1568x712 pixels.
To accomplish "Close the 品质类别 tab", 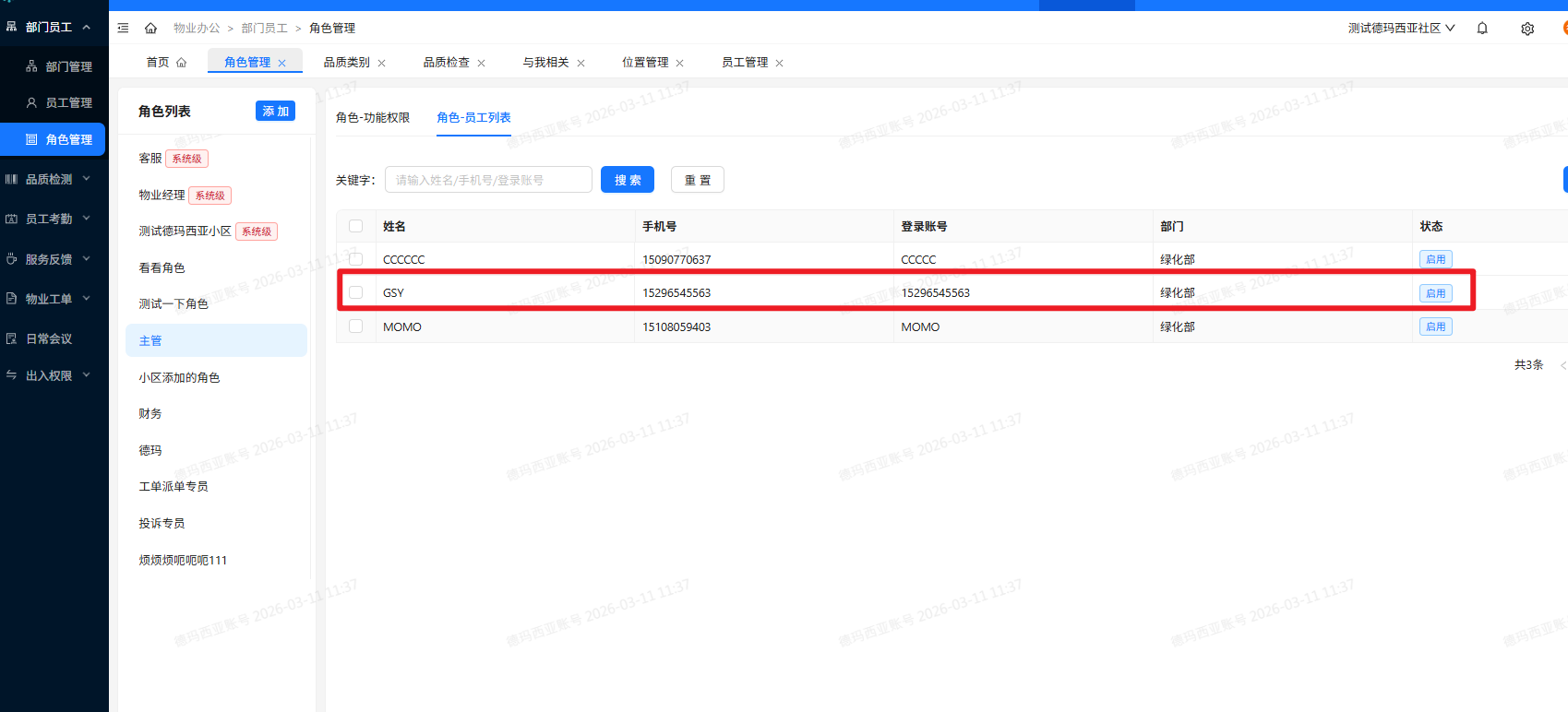I will pos(382,64).
